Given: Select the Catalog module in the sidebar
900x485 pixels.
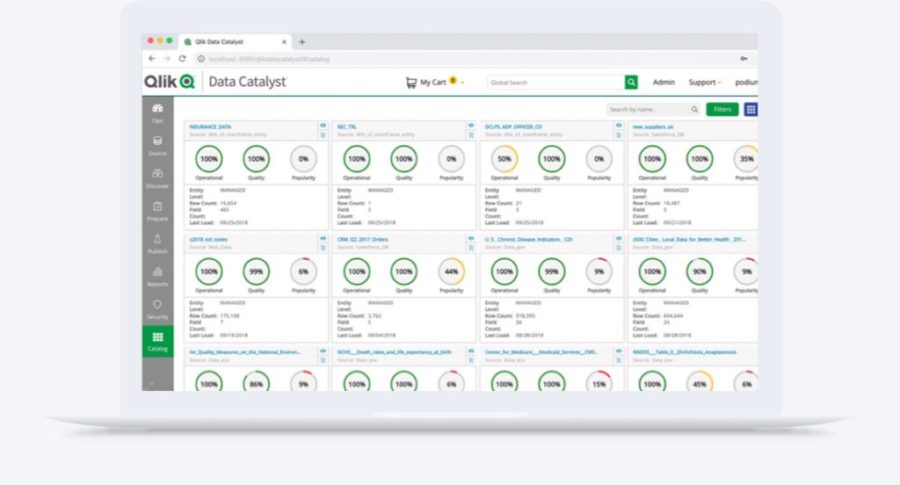Looking at the screenshot, I should (157, 341).
